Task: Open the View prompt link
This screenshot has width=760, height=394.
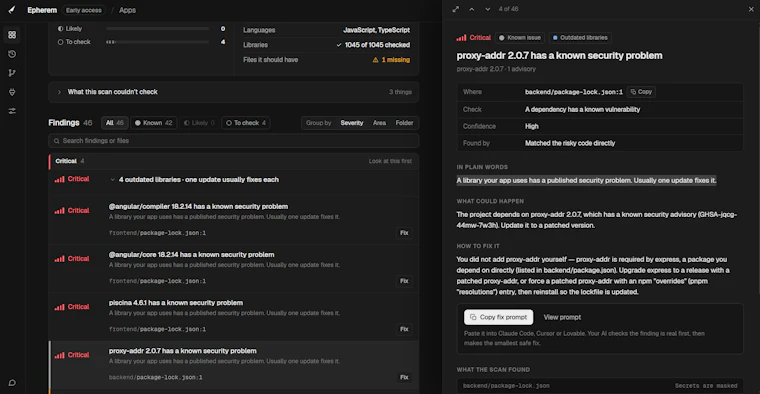Action: tap(562, 317)
